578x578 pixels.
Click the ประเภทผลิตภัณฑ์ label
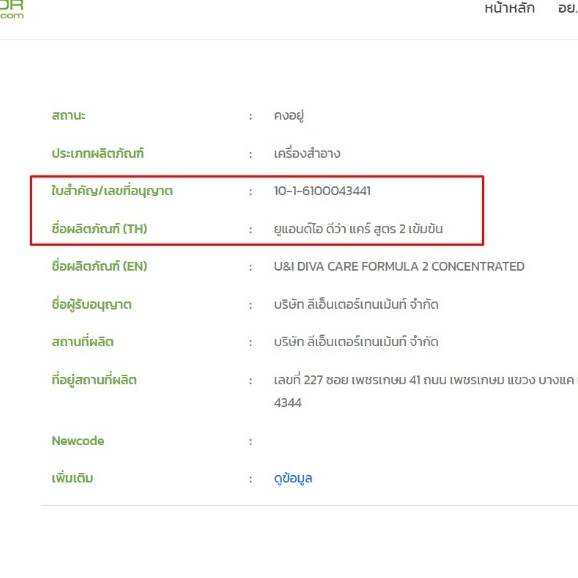pos(98,153)
